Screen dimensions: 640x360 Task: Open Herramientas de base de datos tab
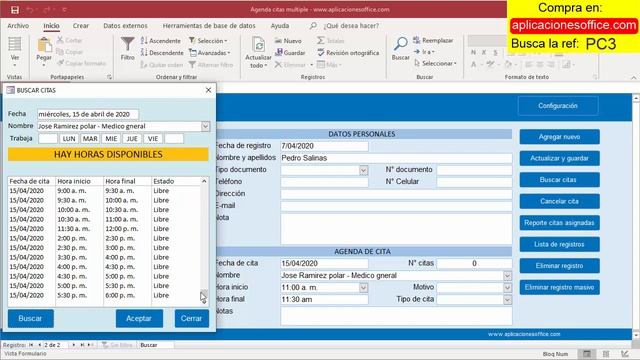(209, 26)
